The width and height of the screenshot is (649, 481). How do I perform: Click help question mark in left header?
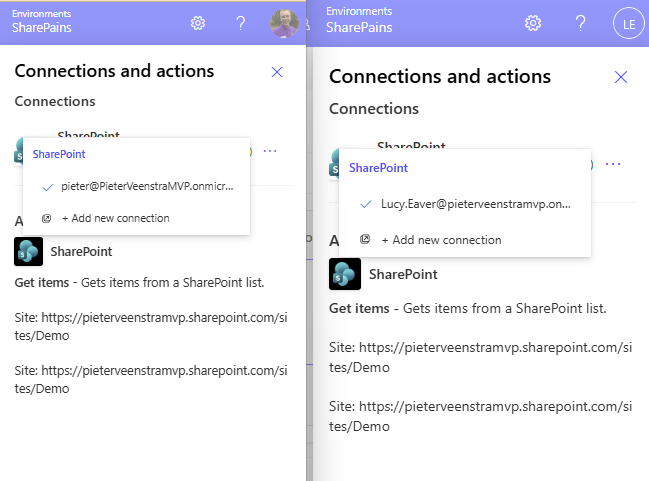240,23
